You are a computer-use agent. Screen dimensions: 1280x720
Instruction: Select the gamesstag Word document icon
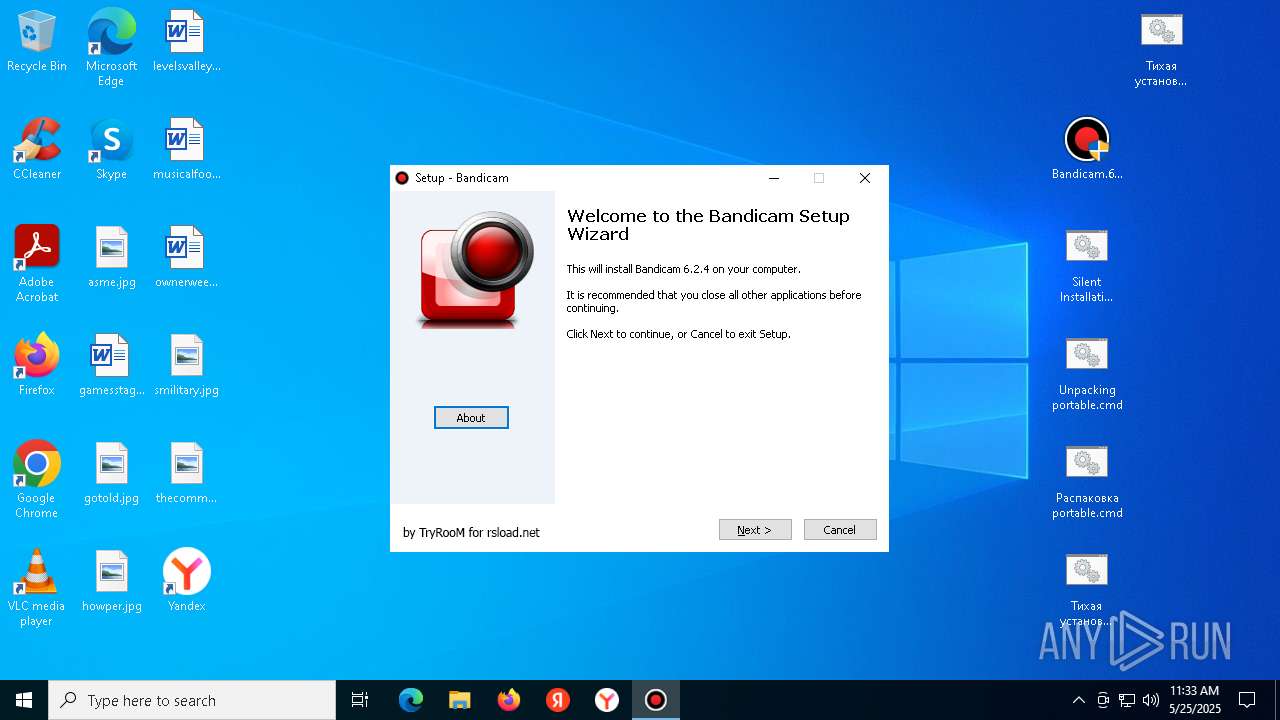coord(111,366)
